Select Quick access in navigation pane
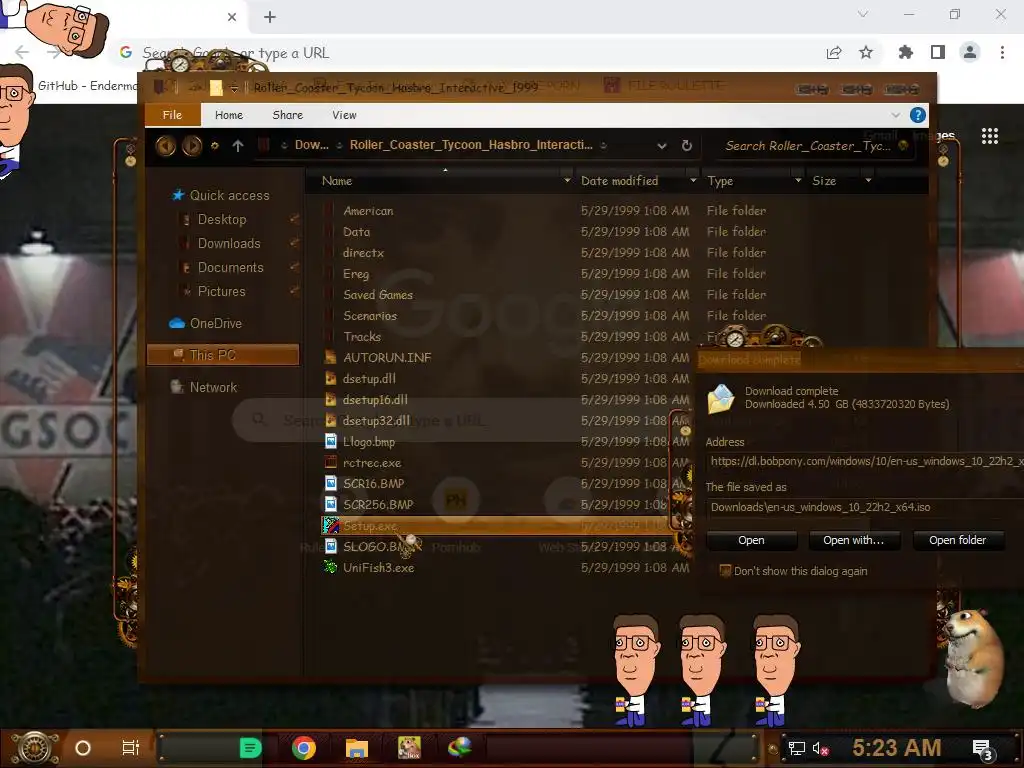 pos(229,195)
